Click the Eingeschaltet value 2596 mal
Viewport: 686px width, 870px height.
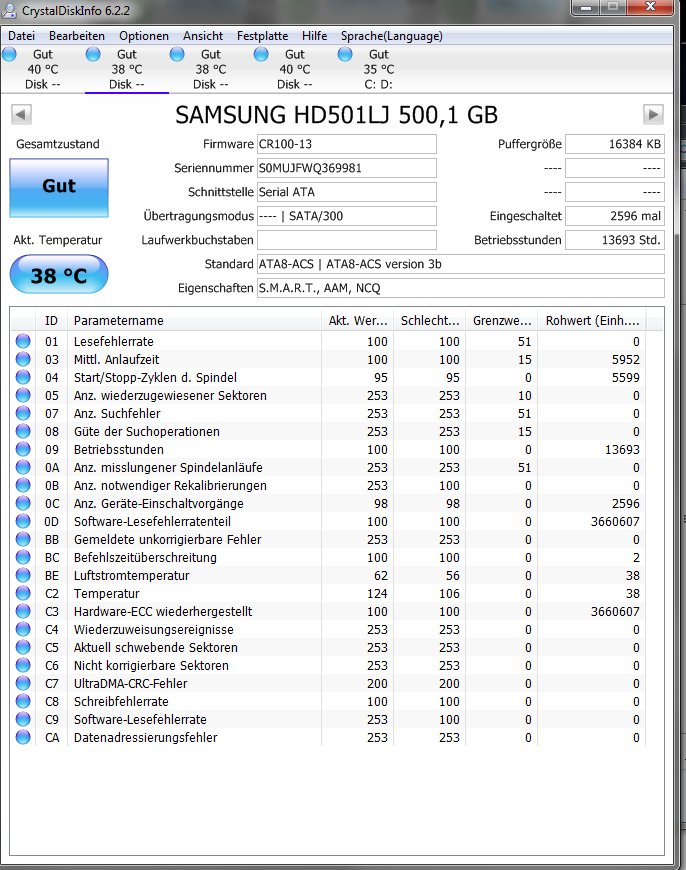615,216
